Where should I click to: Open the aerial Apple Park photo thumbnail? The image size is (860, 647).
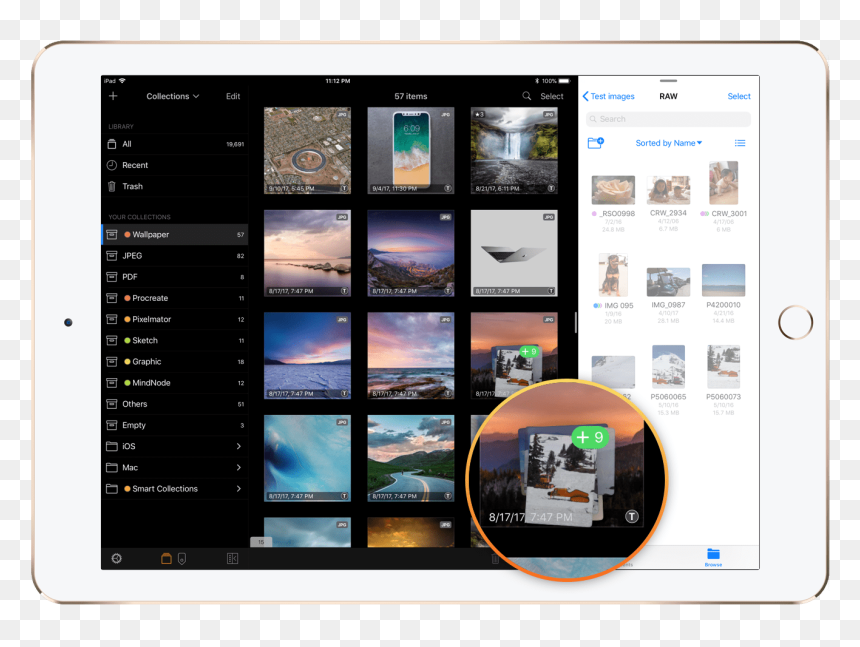307,150
